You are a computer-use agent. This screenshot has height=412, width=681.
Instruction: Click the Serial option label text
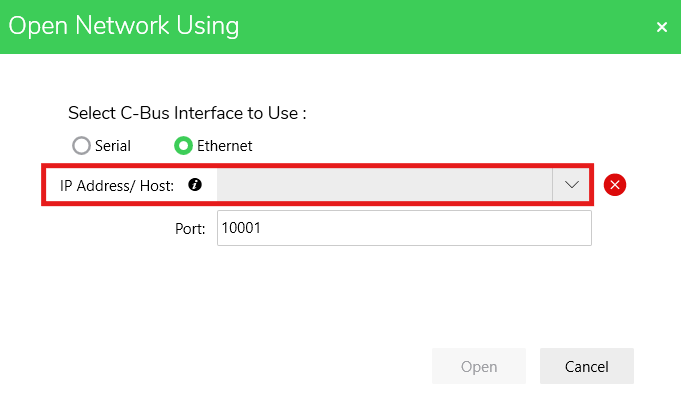coord(113,146)
